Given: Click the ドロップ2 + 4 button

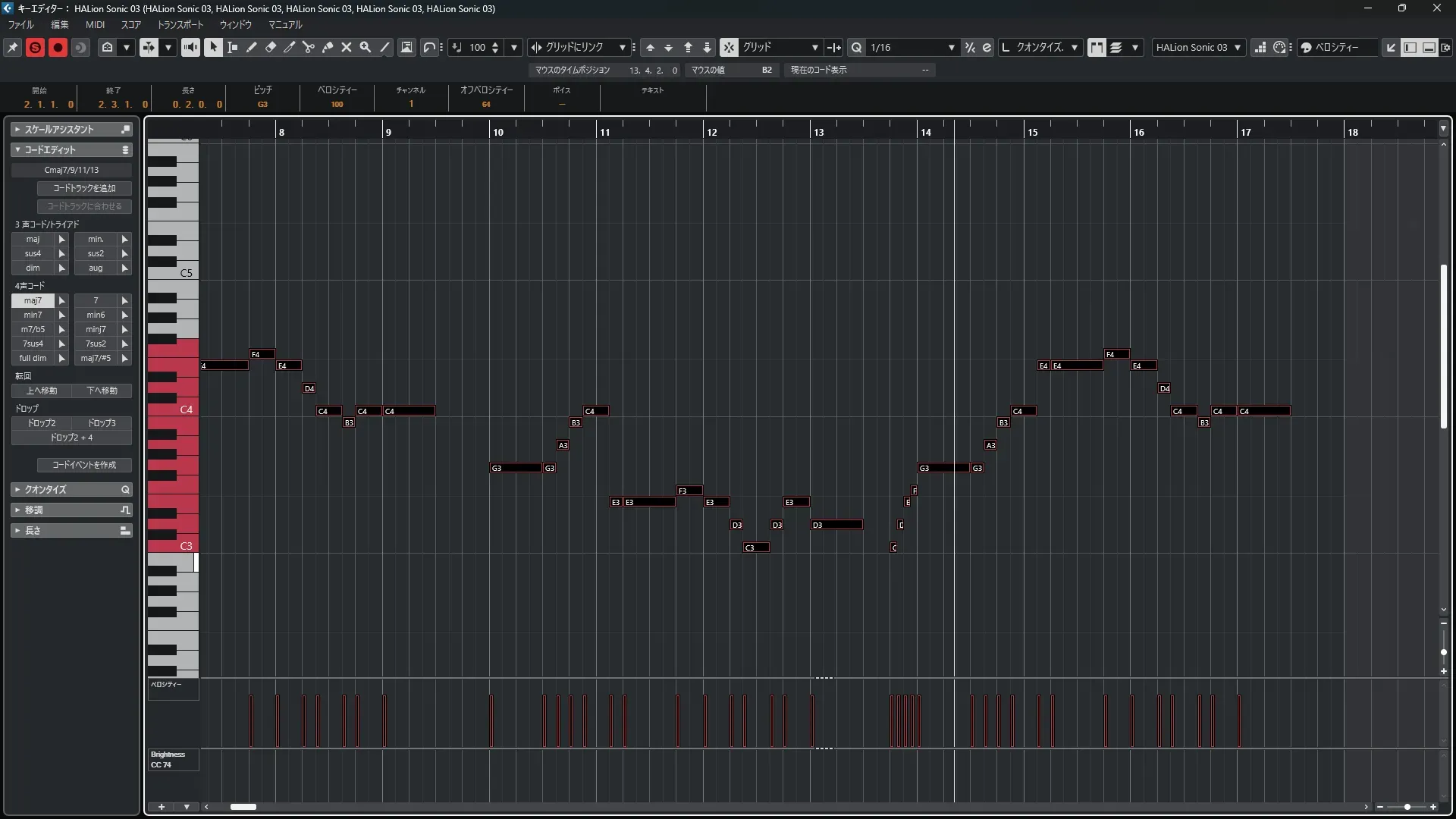Looking at the screenshot, I should [71, 438].
